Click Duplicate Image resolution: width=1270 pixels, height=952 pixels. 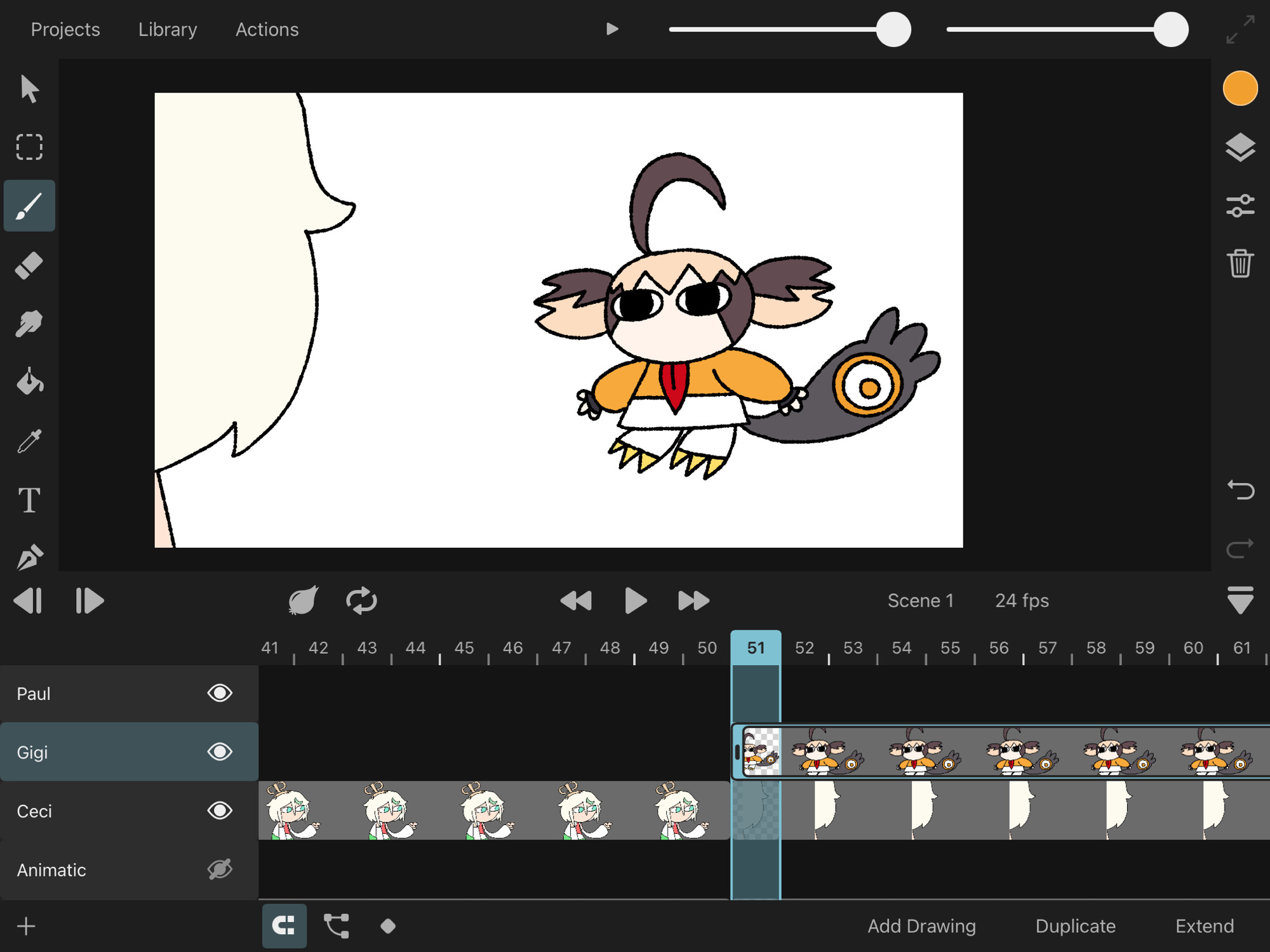click(1075, 926)
